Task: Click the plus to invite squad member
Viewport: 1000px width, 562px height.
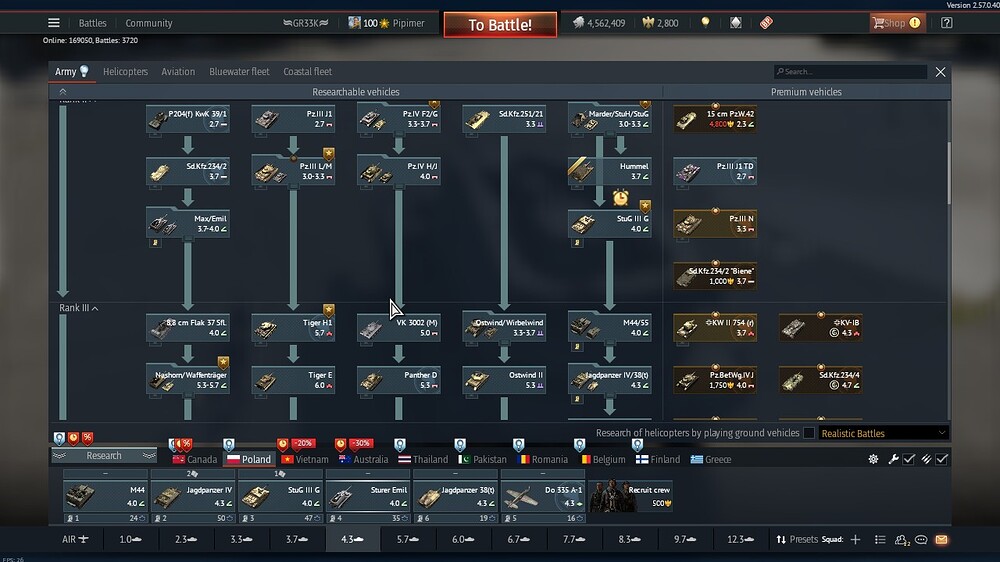Action: tap(855, 540)
